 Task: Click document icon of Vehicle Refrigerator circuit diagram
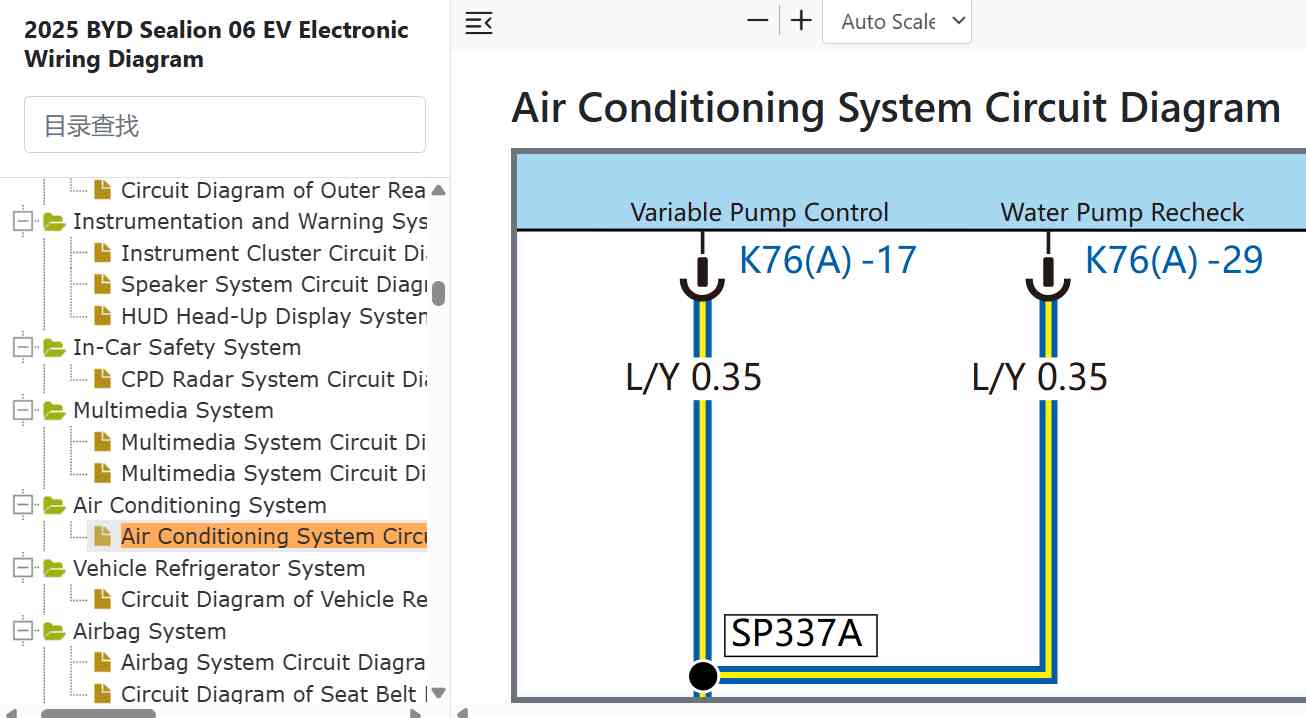[102, 599]
